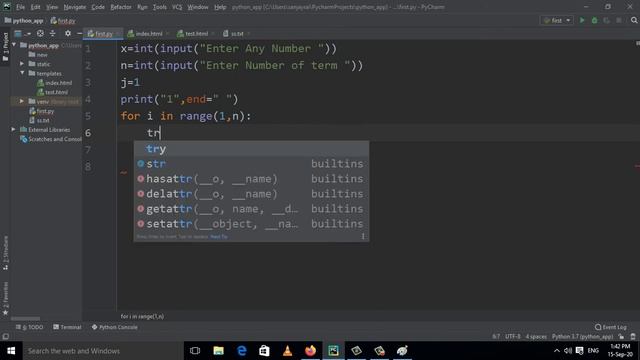This screenshot has width=640, height=360.
Task: Open the VCS menu
Action: tap(177, 7)
